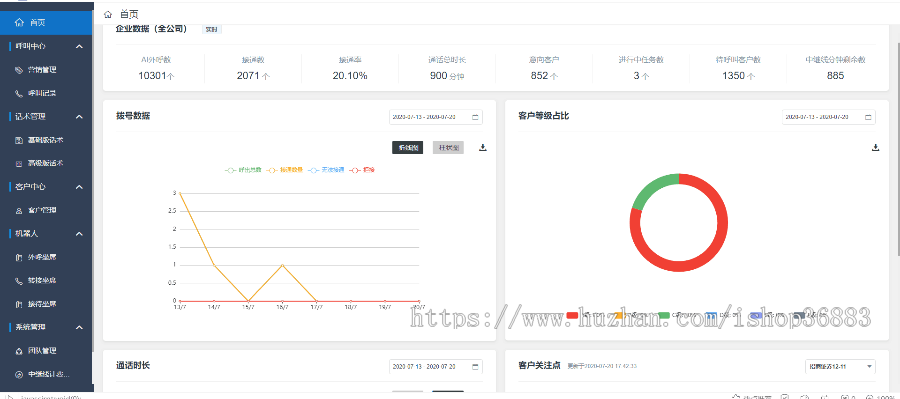The image size is (900, 399).
Task: Open the 首页 home item in sidebar
Action: pos(46,23)
